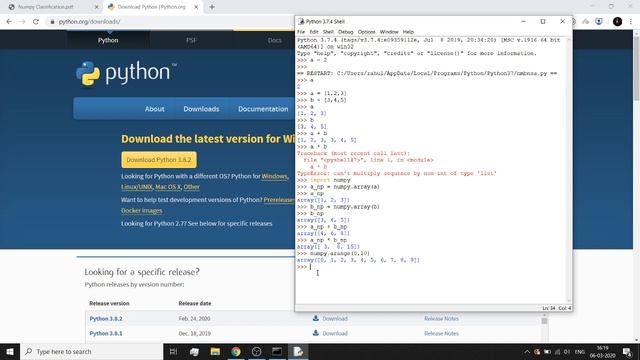640x360 pixels.
Task: Open the Docker images link
Action: click(142, 211)
